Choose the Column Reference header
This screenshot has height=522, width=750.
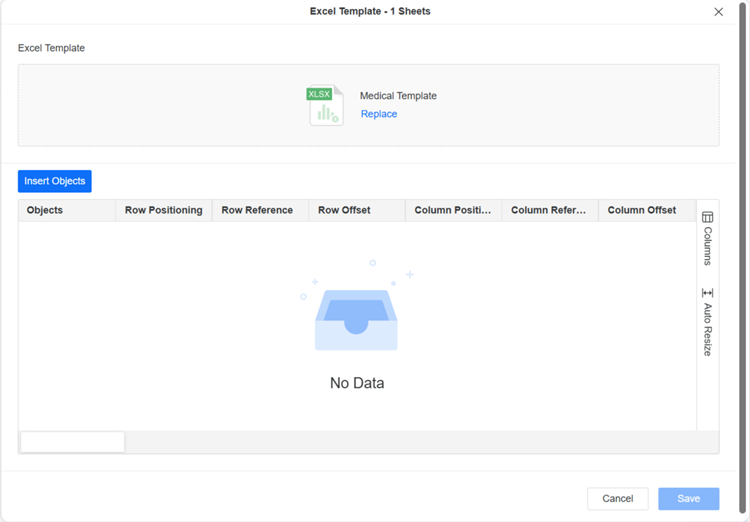pos(548,211)
